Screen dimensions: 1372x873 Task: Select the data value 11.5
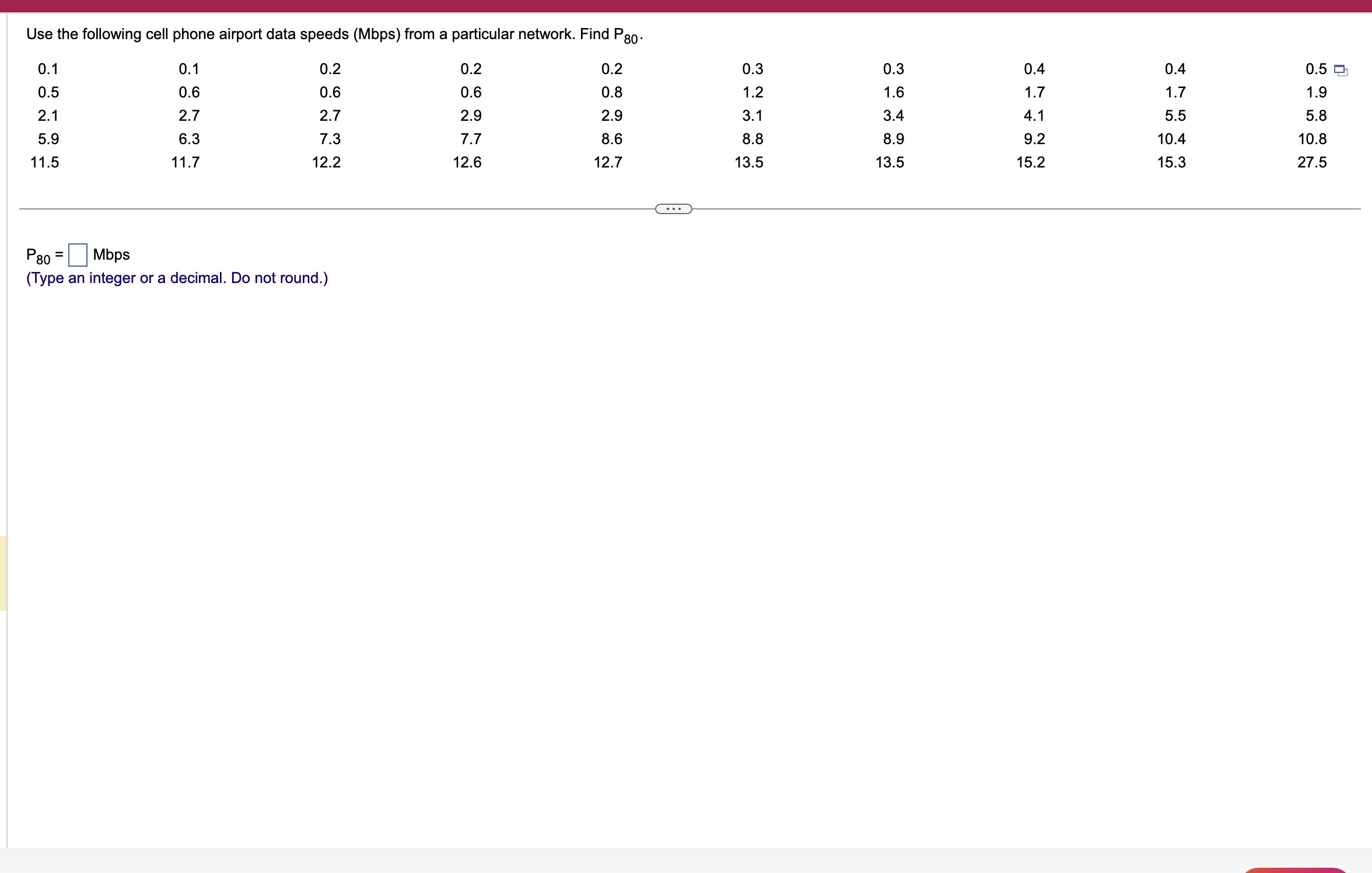(44, 162)
